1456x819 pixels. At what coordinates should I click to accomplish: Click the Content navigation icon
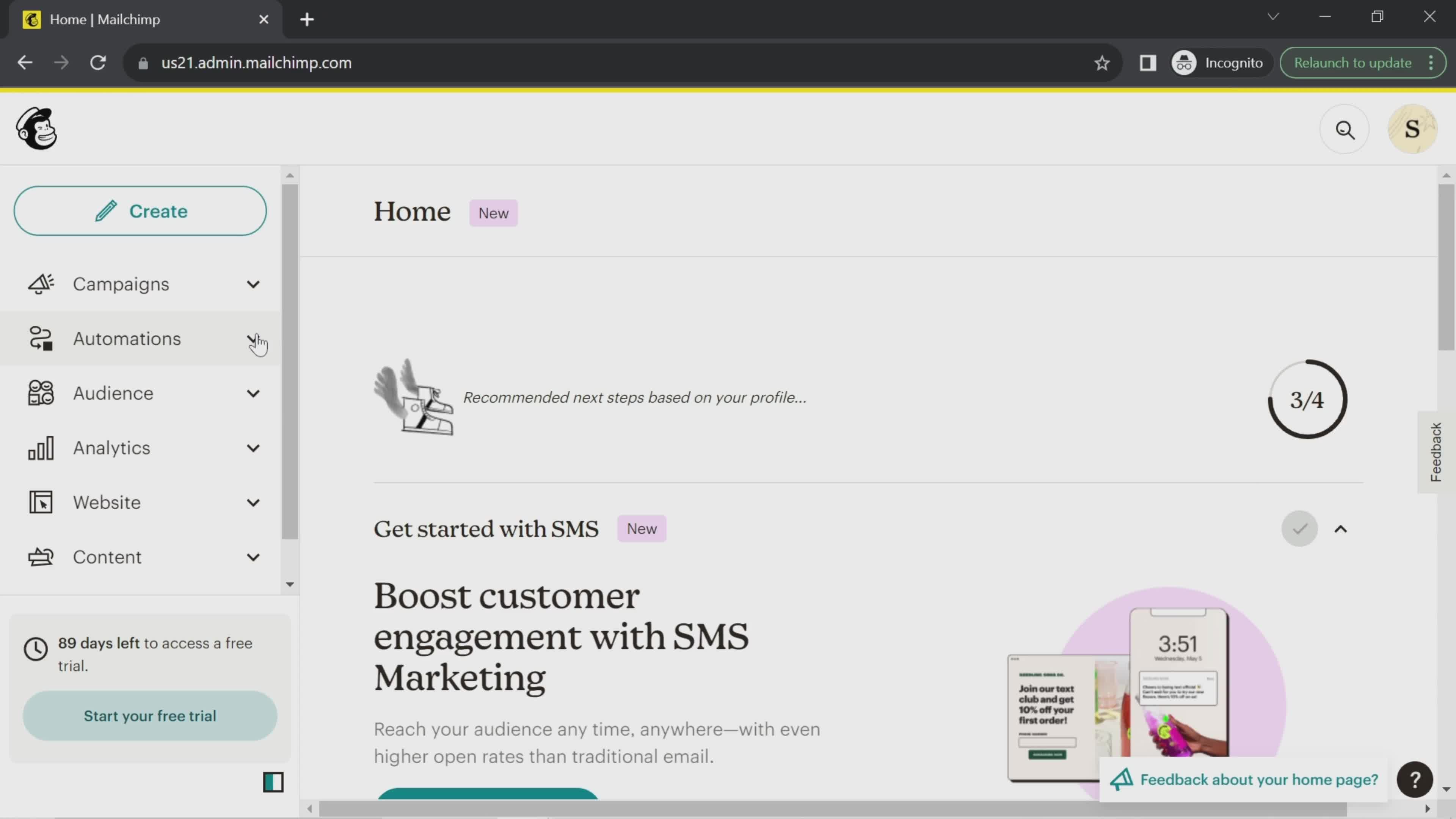[40, 557]
